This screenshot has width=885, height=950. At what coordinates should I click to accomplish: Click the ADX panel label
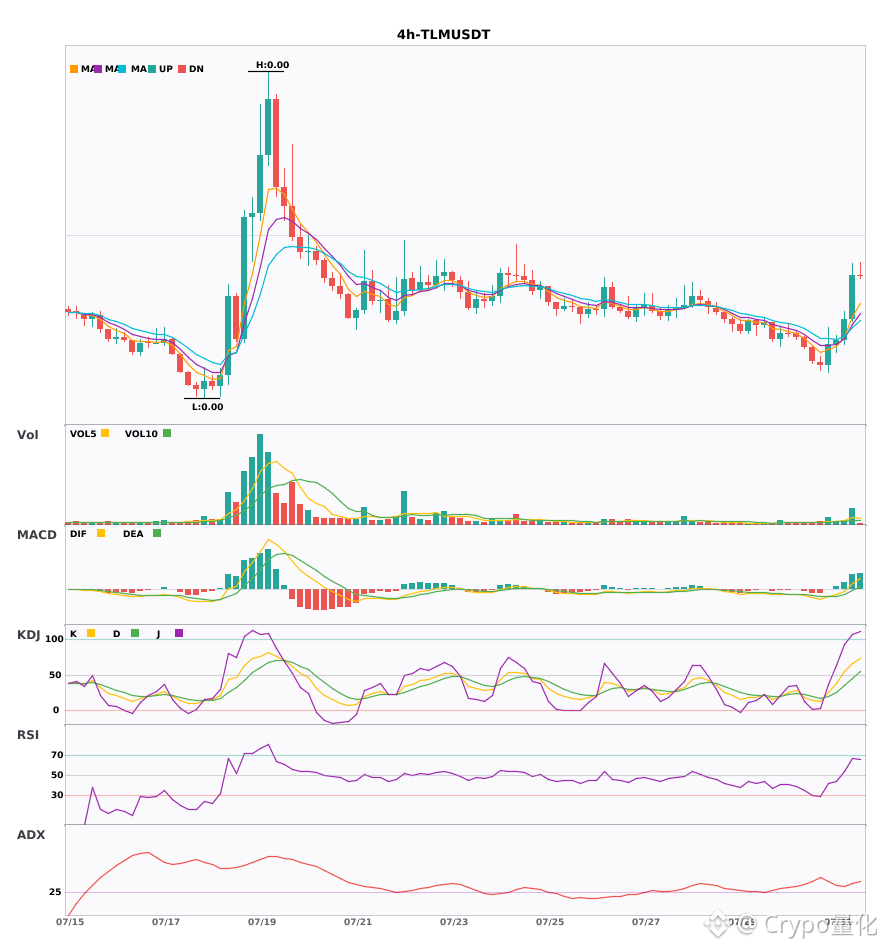[x=31, y=835]
